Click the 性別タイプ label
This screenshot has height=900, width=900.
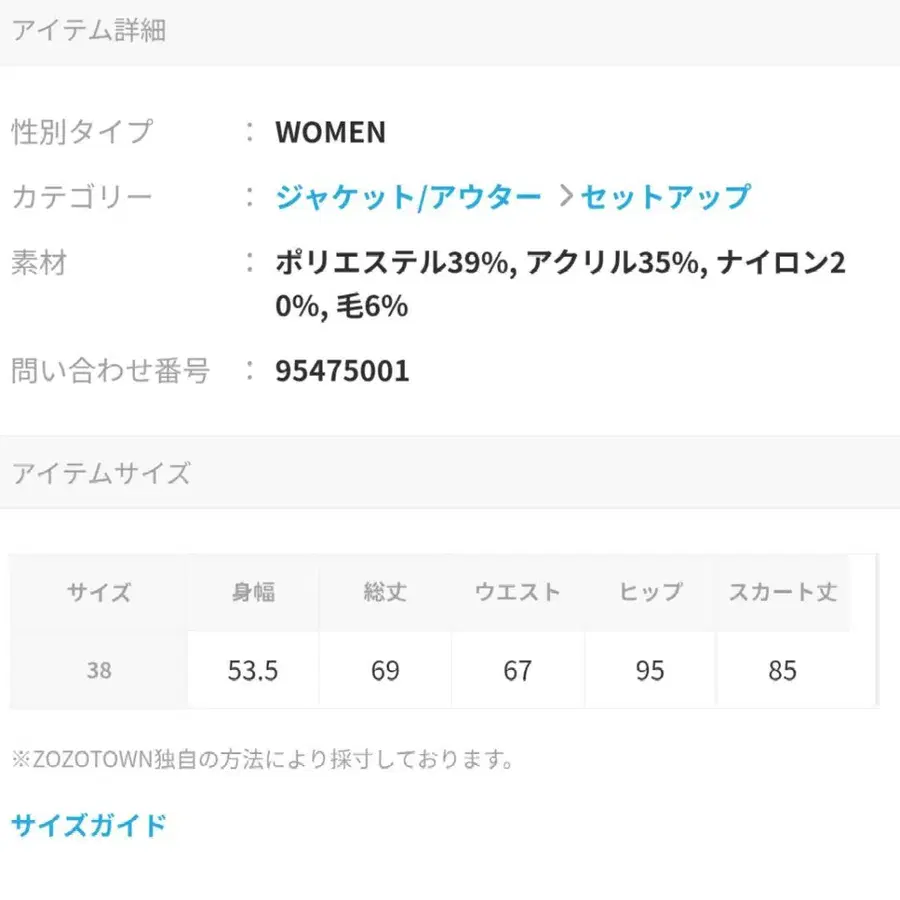pyautogui.click(x=80, y=131)
